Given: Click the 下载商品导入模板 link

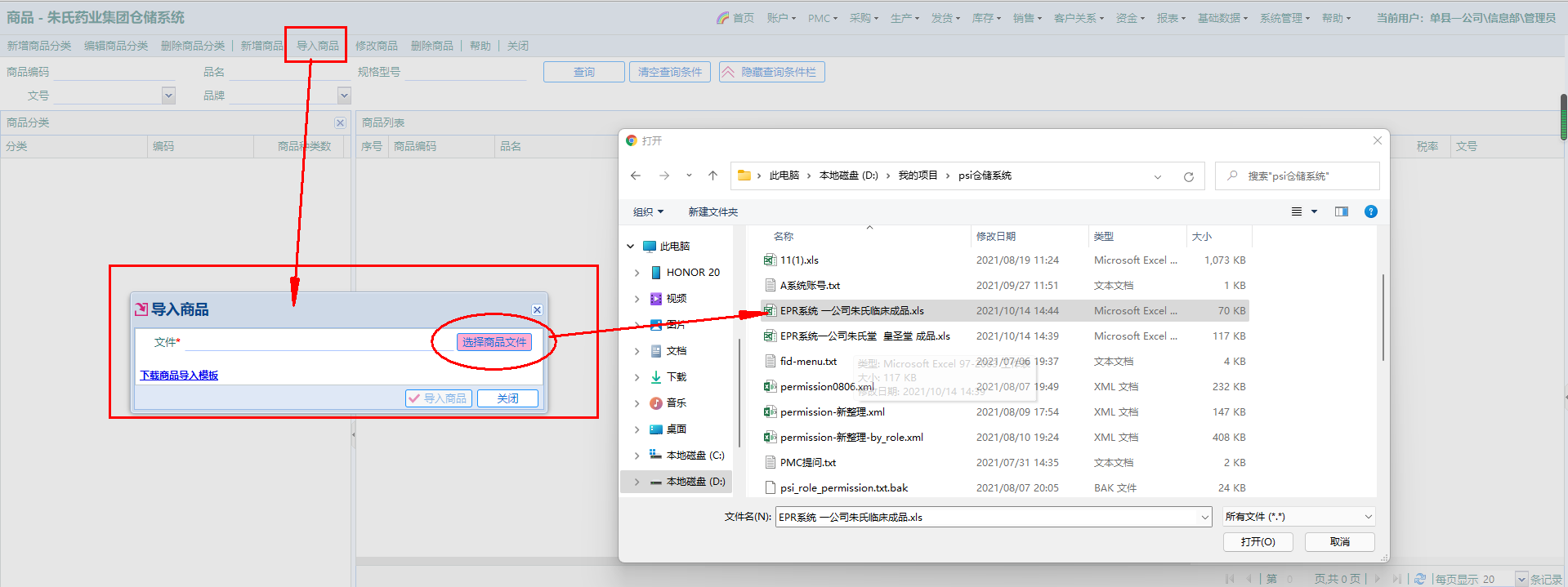Looking at the screenshot, I should point(179,376).
